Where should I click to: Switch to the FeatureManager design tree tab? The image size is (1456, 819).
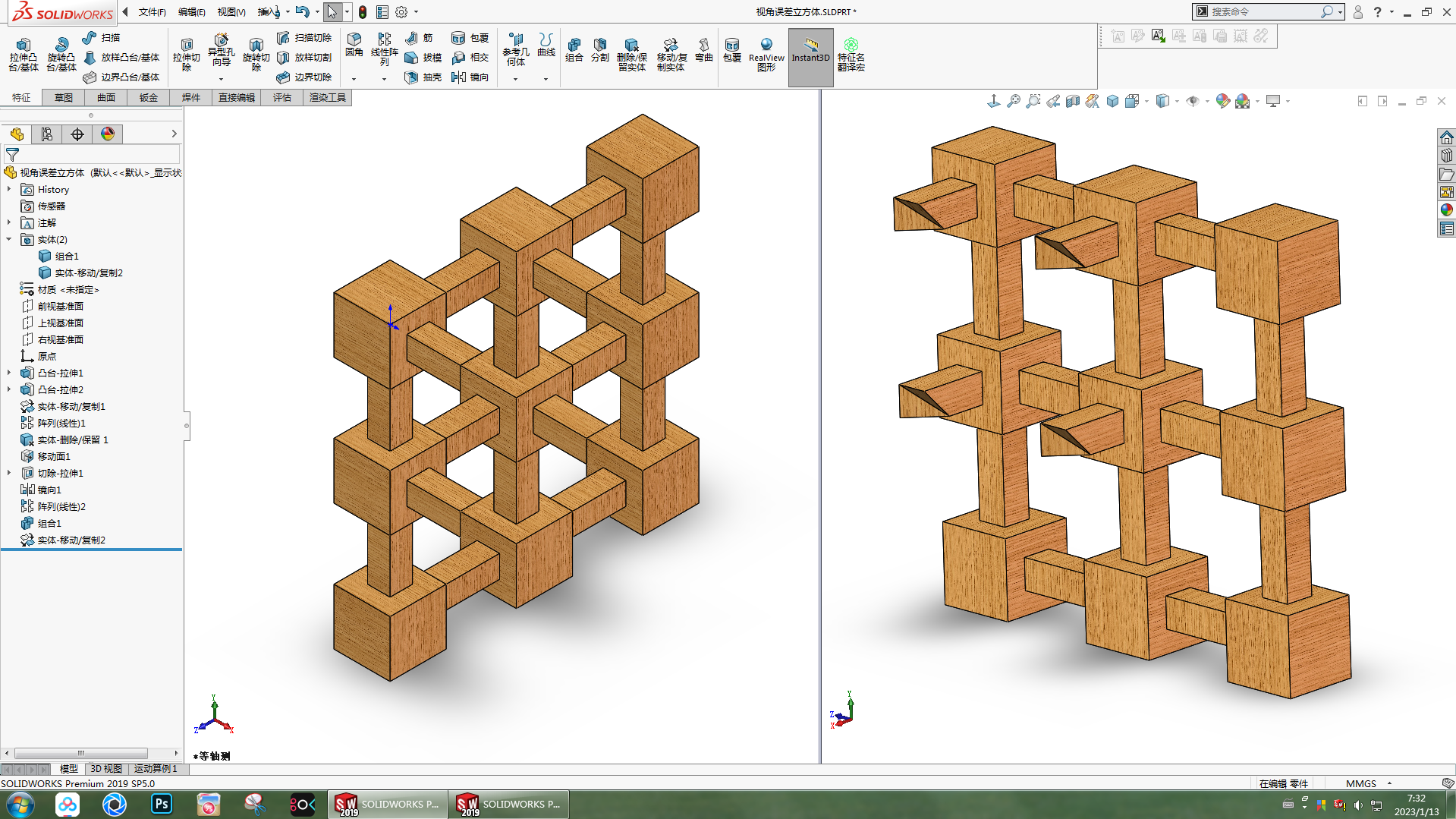click(x=17, y=134)
